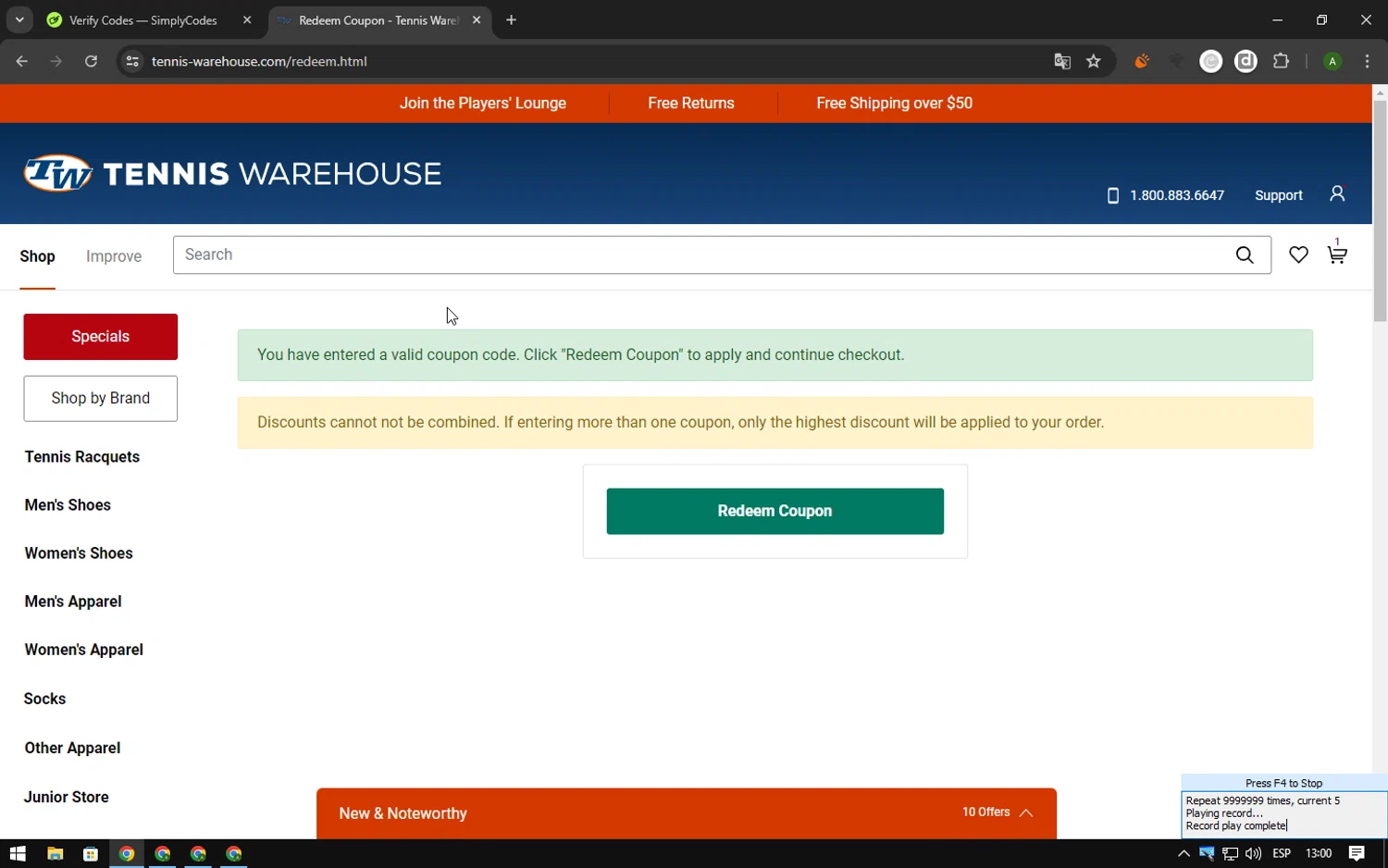Click the volume speaker tray icon

[x=1253, y=853]
